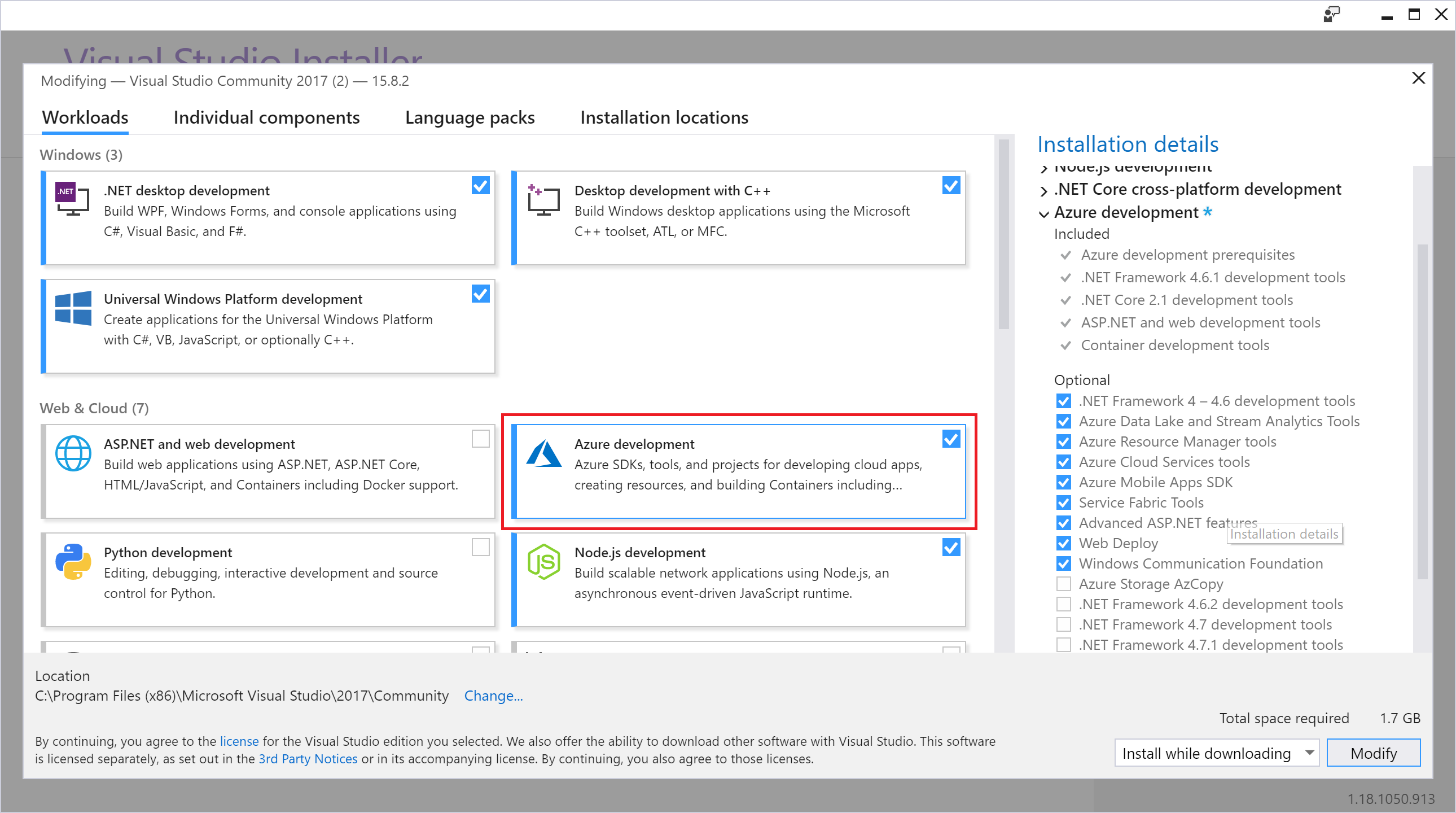Viewport: 1456px width, 813px height.
Task: Enable .NET Framework 4.6.2 development tools
Action: [1063, 604]
